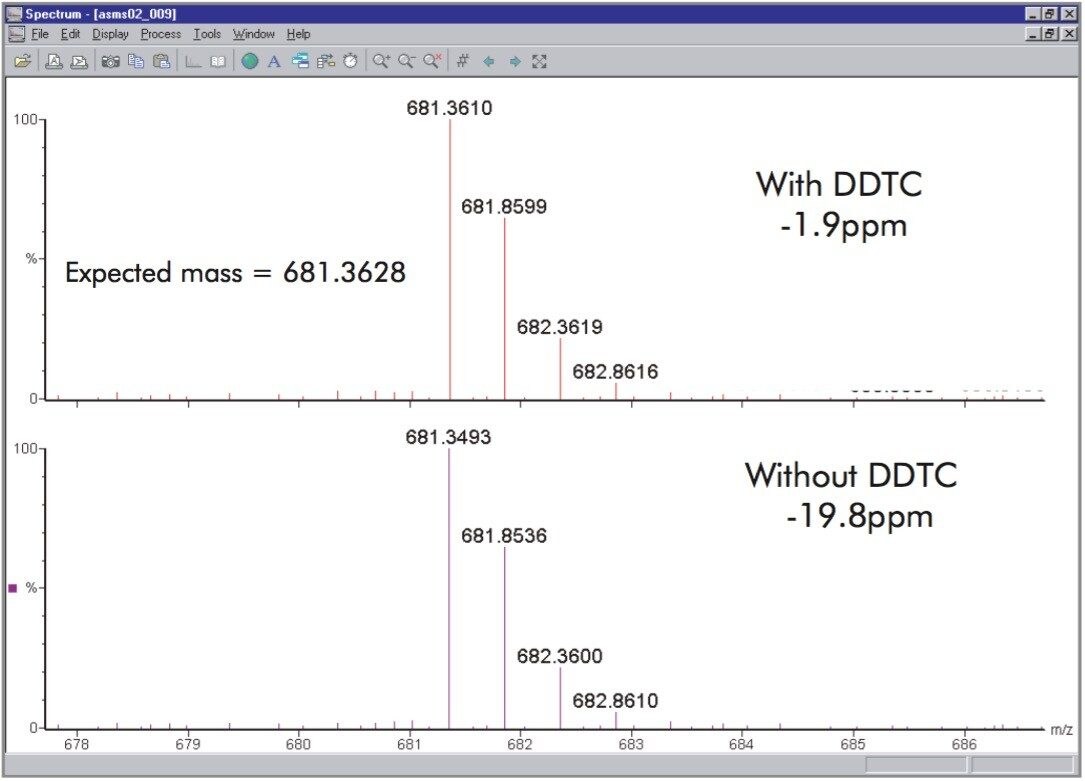Click the stopwatch toolbar icon

coord(351,62)
